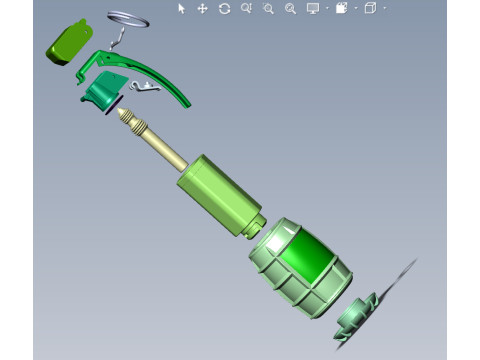Select the green rectangular cap part
This screenshot has width=480, height=360.
pyautogui.click(x=69, y=42)
